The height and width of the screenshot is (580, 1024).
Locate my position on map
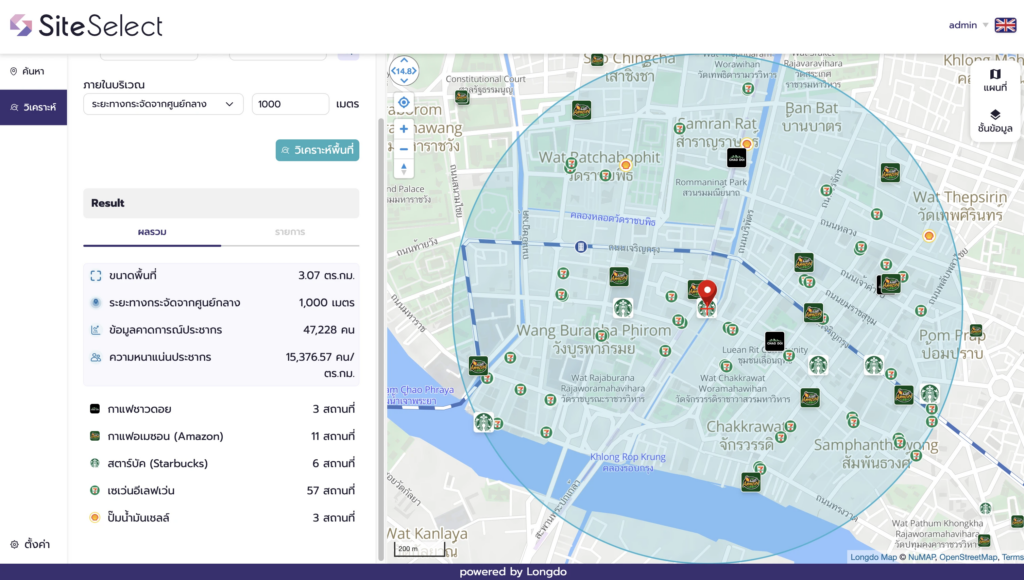pyautogui.click(x=404, y=103)
